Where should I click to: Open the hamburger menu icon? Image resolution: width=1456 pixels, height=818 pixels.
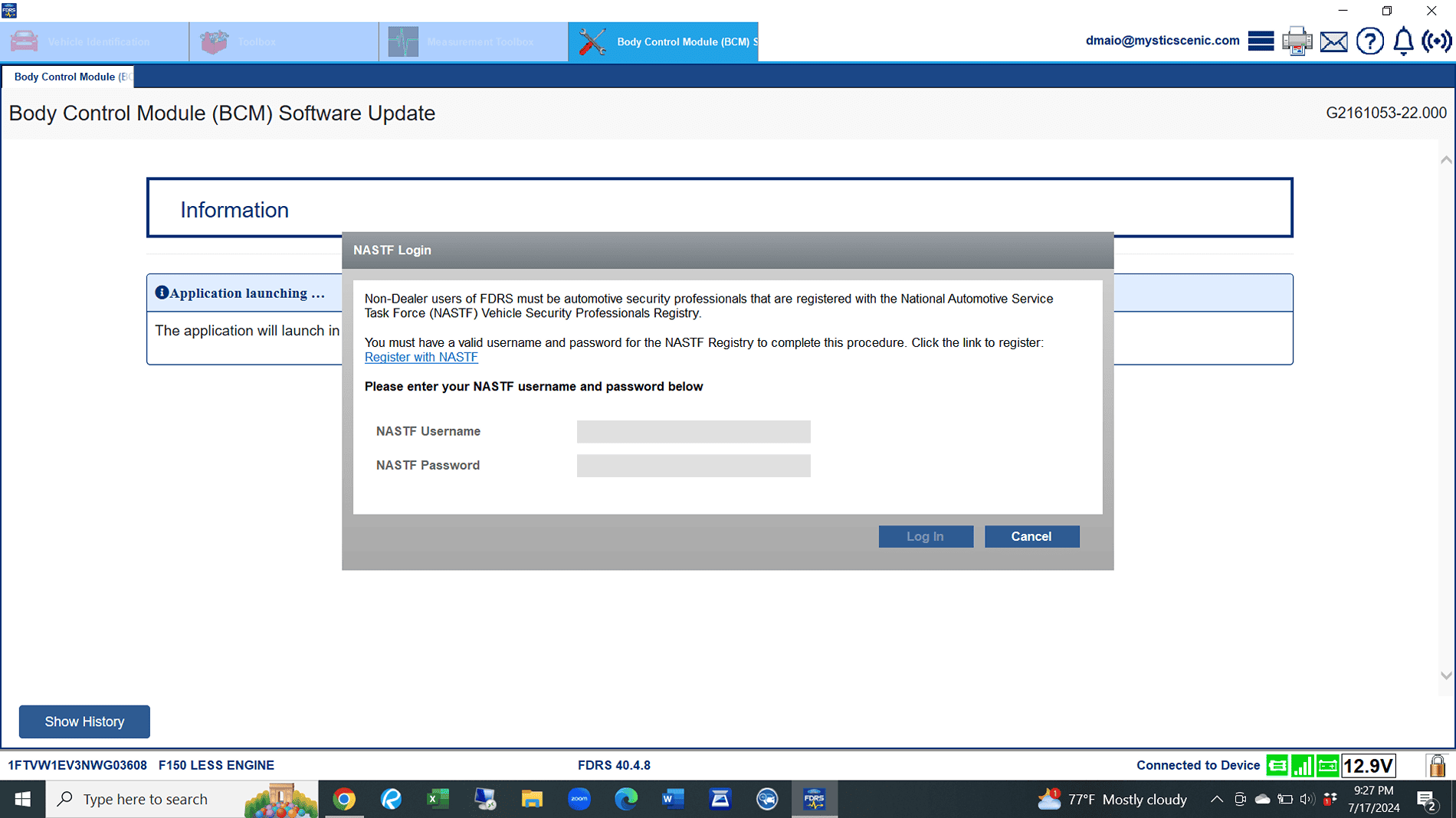pos(1261,41)
